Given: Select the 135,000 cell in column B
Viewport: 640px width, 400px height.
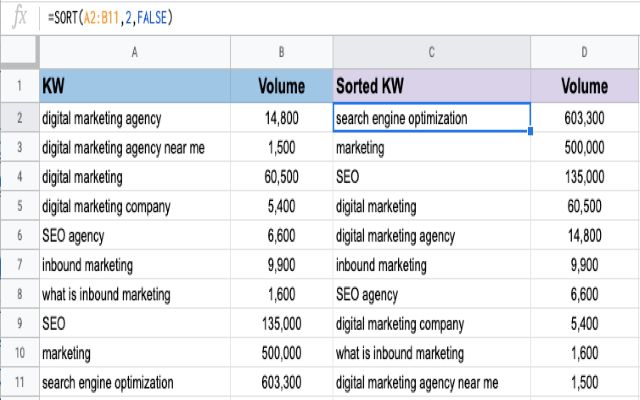Looking at the screenshot, I should (x=281, y=324).
